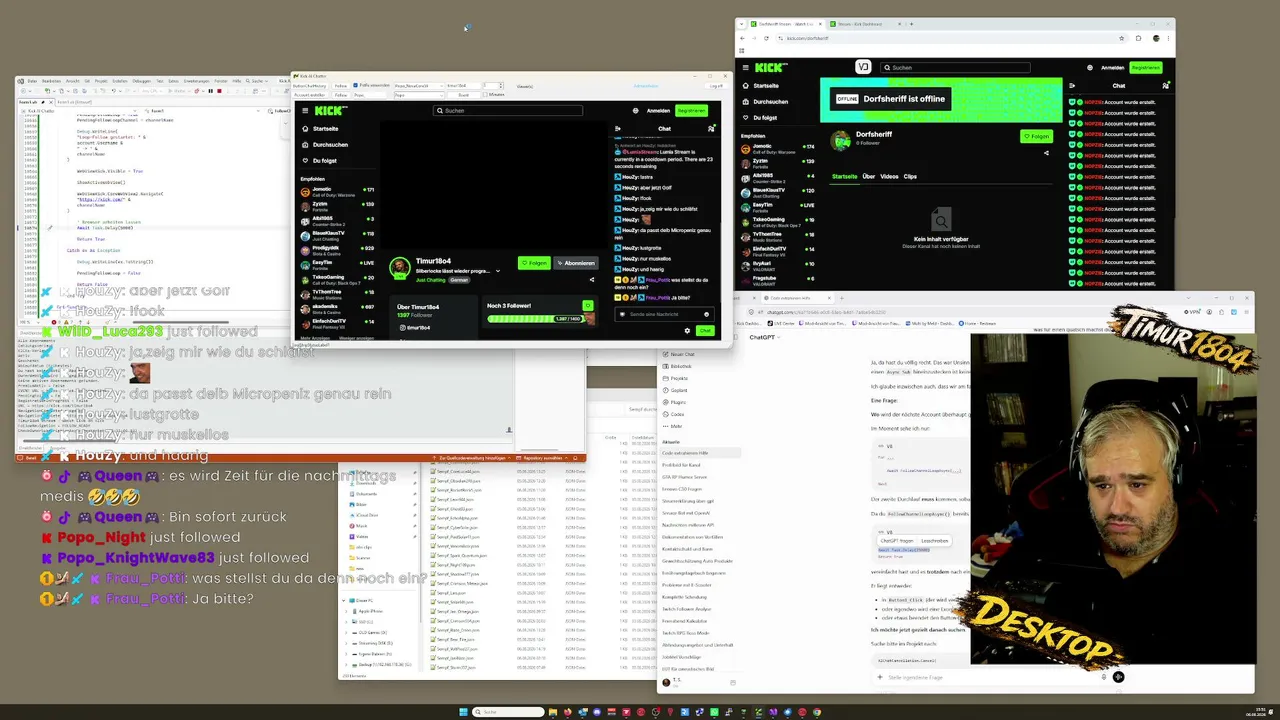This screenshot has height=720, width=1280.
Task: Click Folgen button for Timur18o4
Action: click(534, 263)
